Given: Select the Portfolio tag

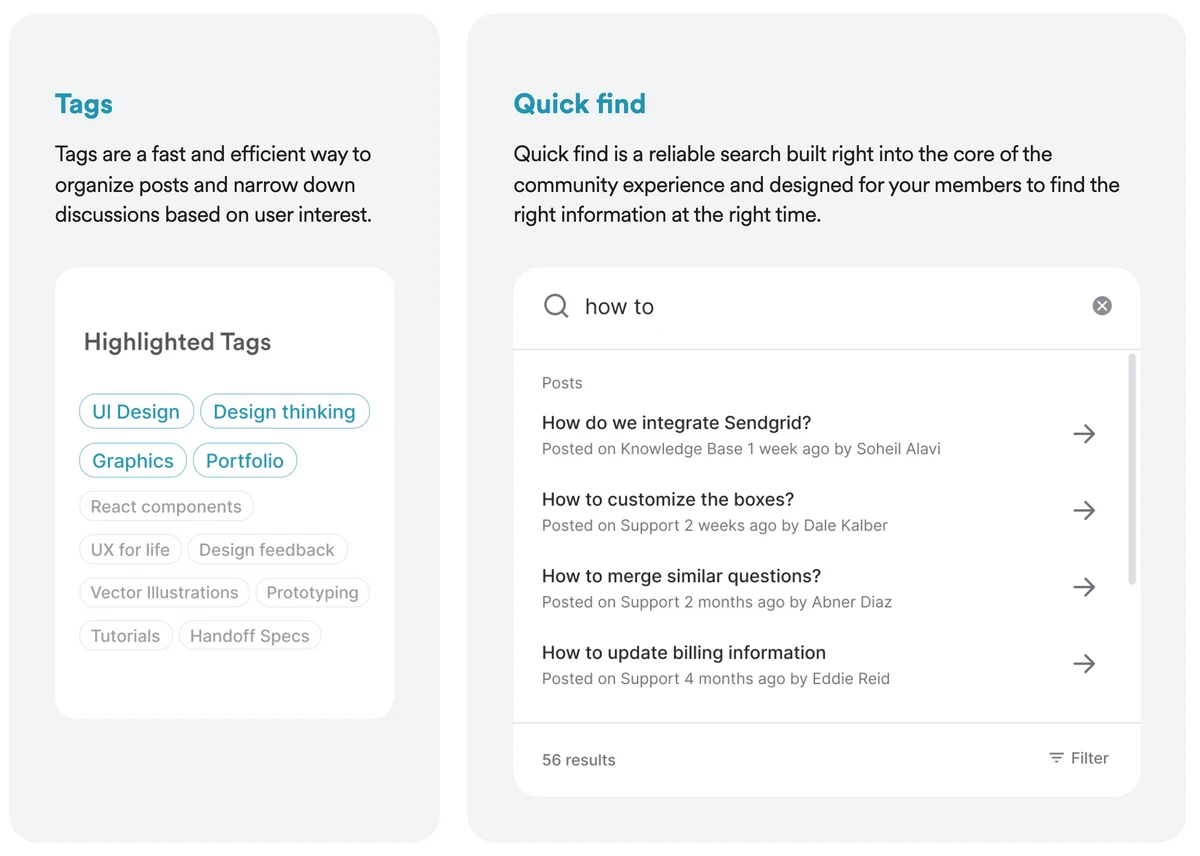Looking at the screenshot, I should point(245,461).
